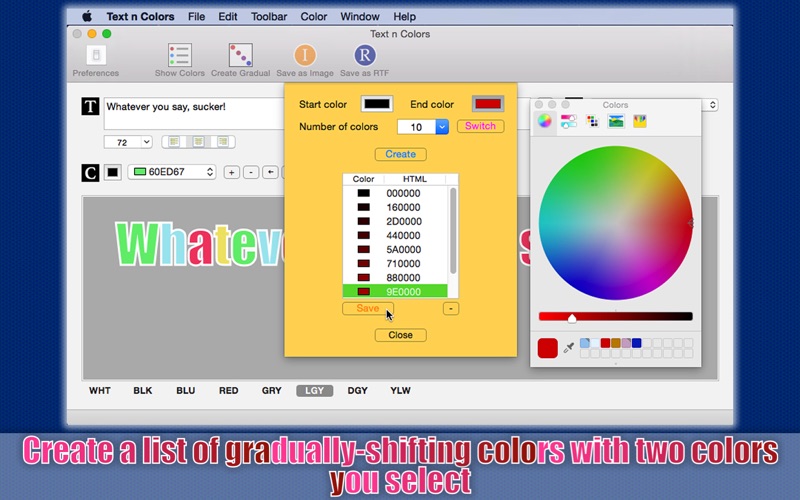Click the black C color icon
The image size is (800, 500).
point(90,173)
